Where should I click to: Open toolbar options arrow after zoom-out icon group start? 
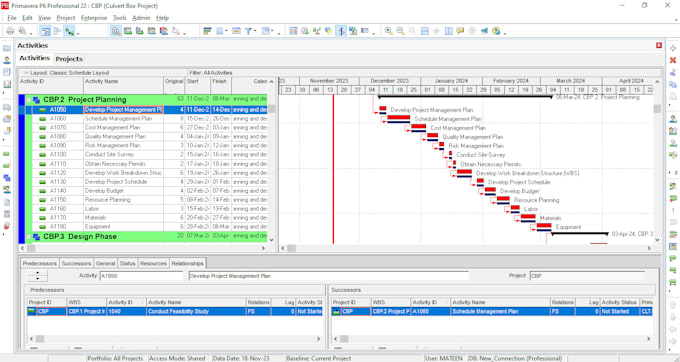click(374, 33)
